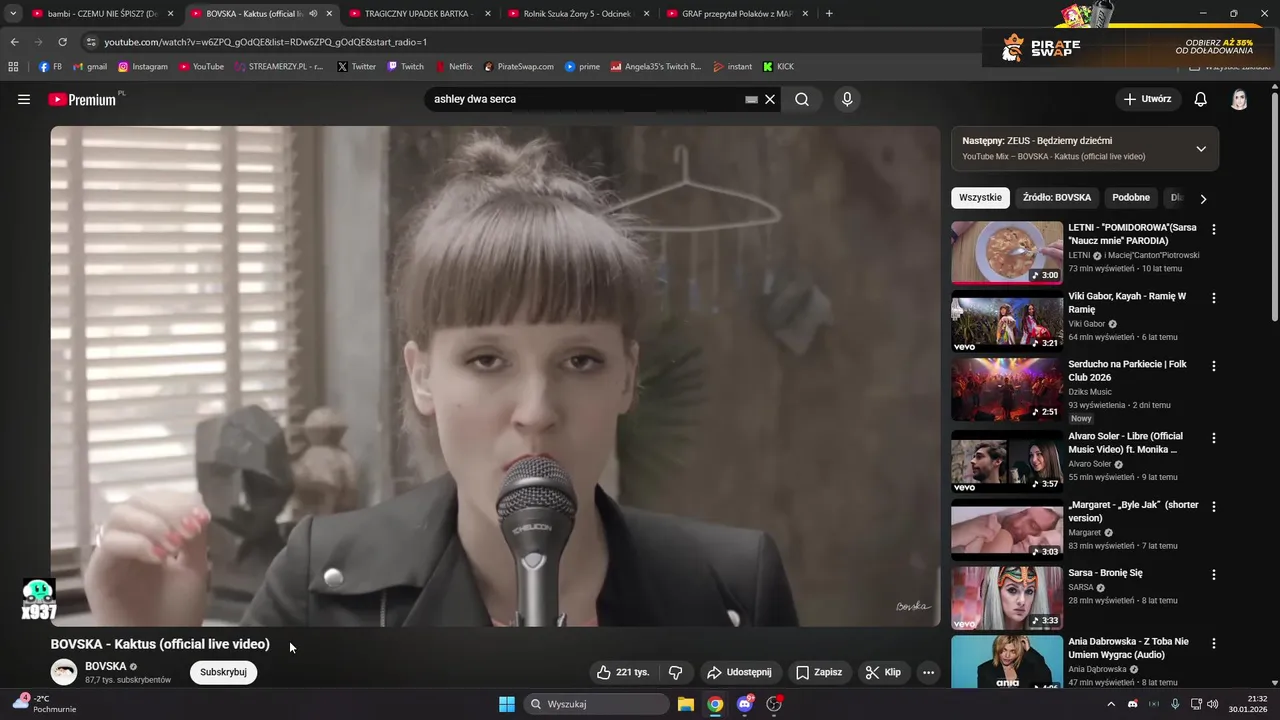
Task: Open the BOVSKA channel name link
Action: click(105, 666)
